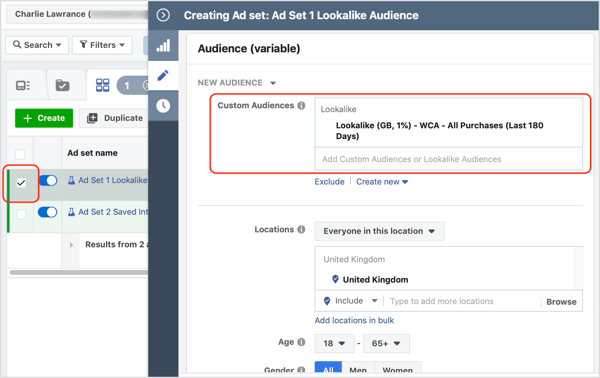
Task: Switch to the account overview tab icon
Action: coord(23,85)
